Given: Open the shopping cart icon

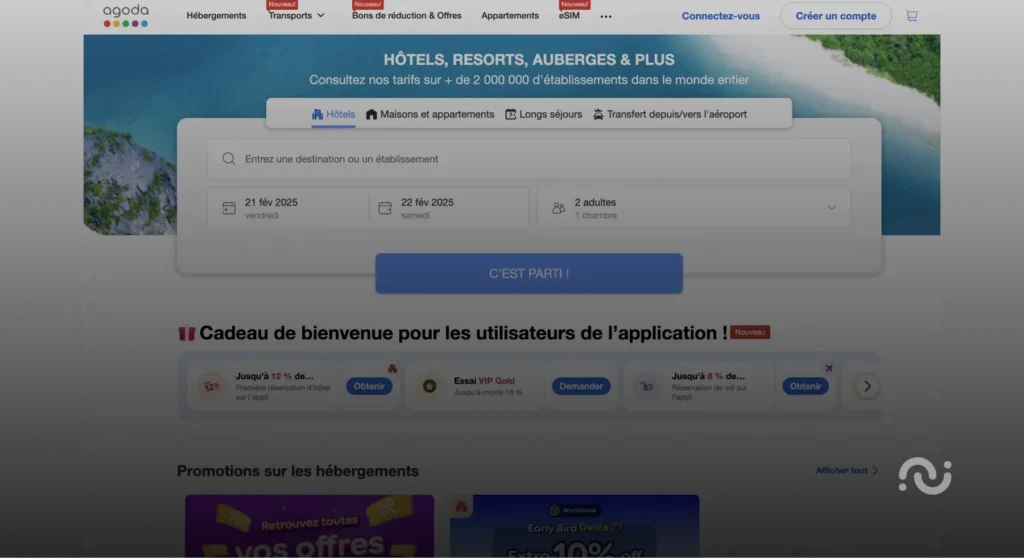Looking at the screenshot, I should pyautogui.click(x=912, y=16).
